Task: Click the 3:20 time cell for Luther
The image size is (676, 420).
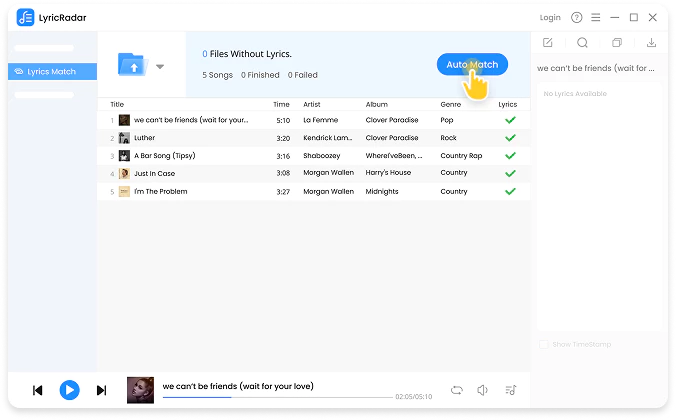Action: pos(283,138)
